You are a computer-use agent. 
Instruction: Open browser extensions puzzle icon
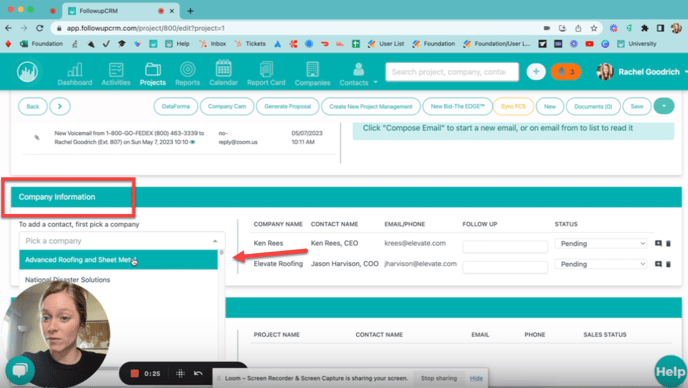645,28
